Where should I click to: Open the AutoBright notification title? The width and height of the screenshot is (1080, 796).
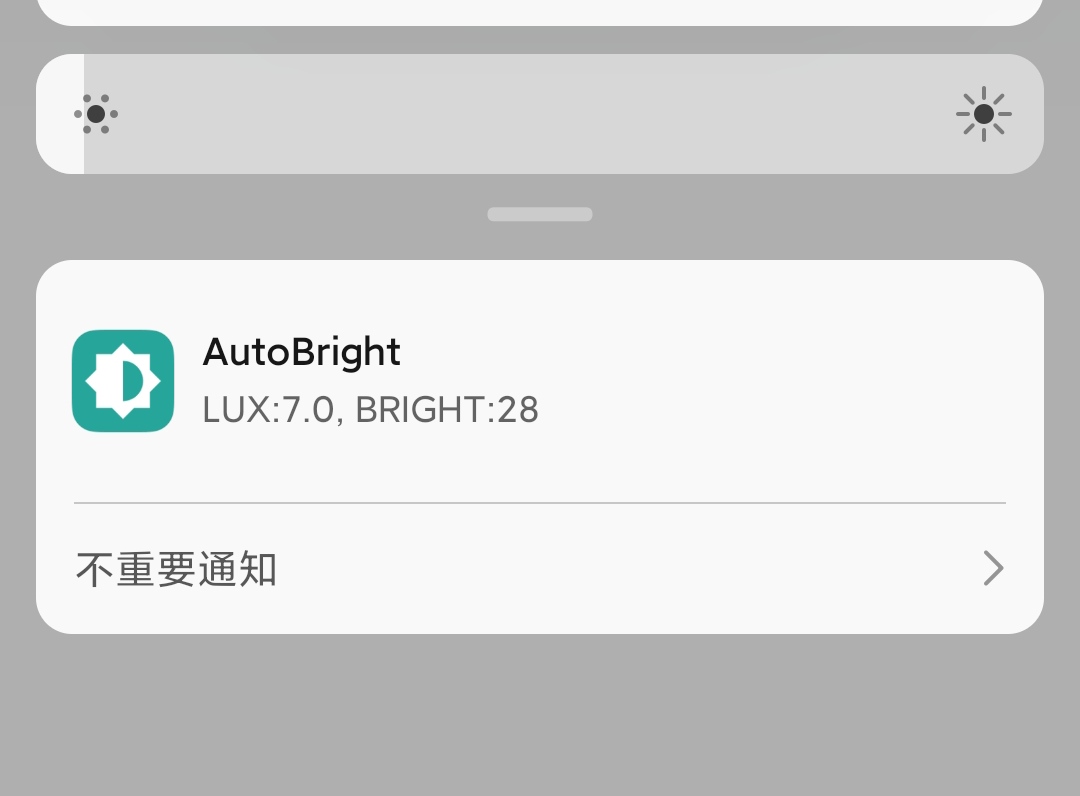click(301, 352)
